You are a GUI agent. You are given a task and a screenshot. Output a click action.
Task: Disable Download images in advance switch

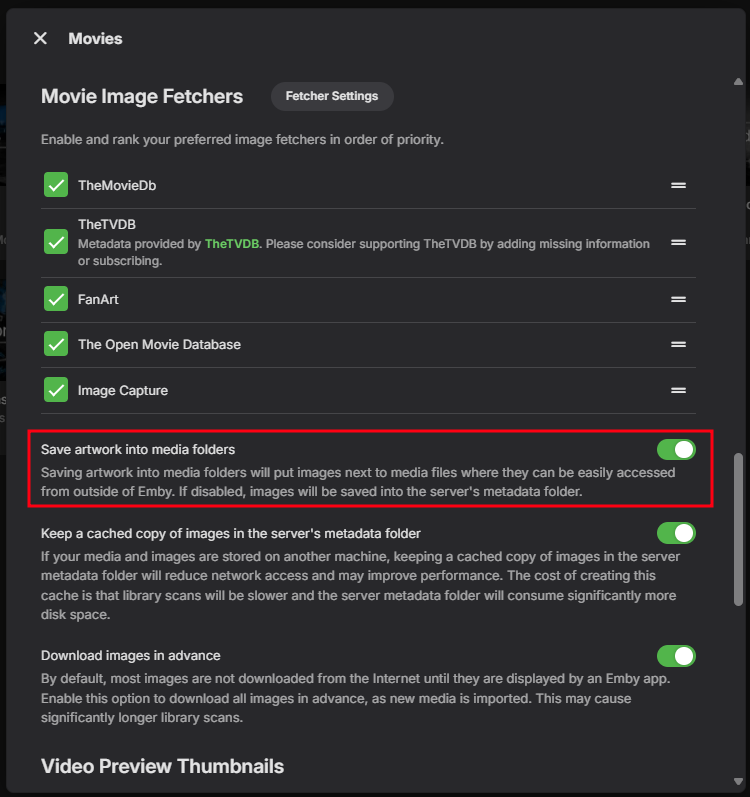pos(676,656)
